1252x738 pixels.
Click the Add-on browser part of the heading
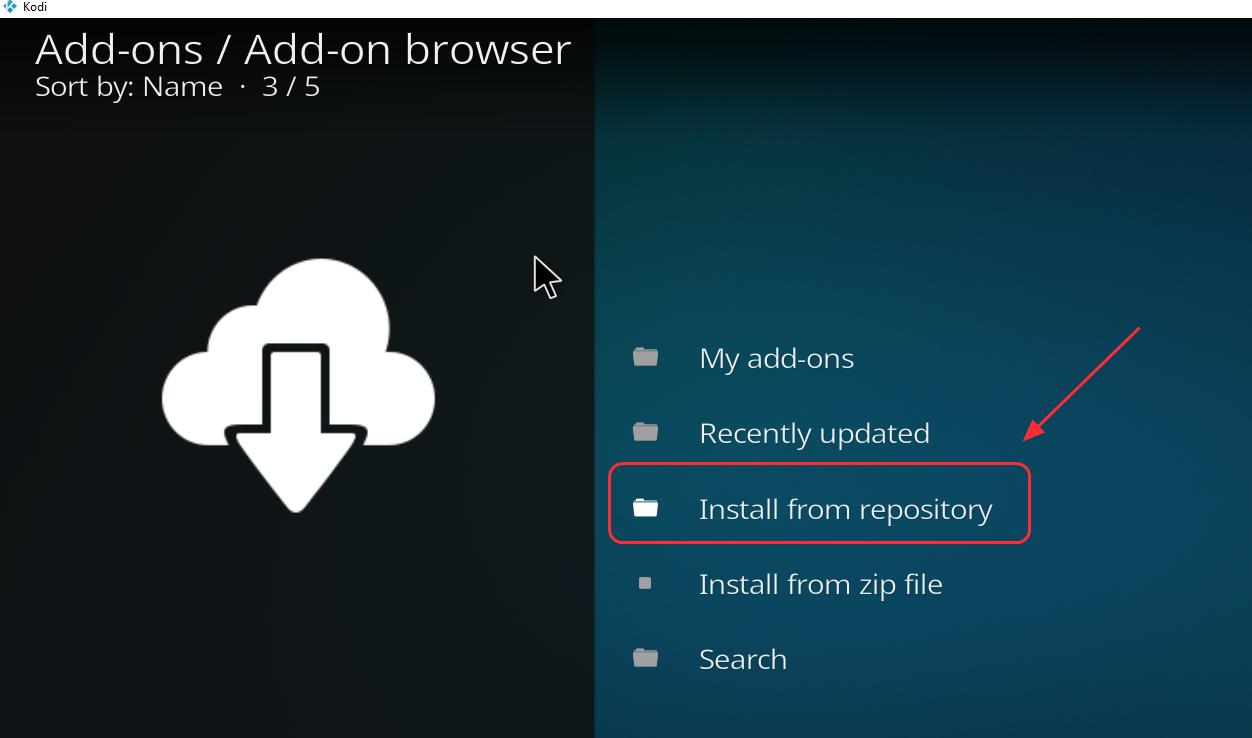click(407, 49)
